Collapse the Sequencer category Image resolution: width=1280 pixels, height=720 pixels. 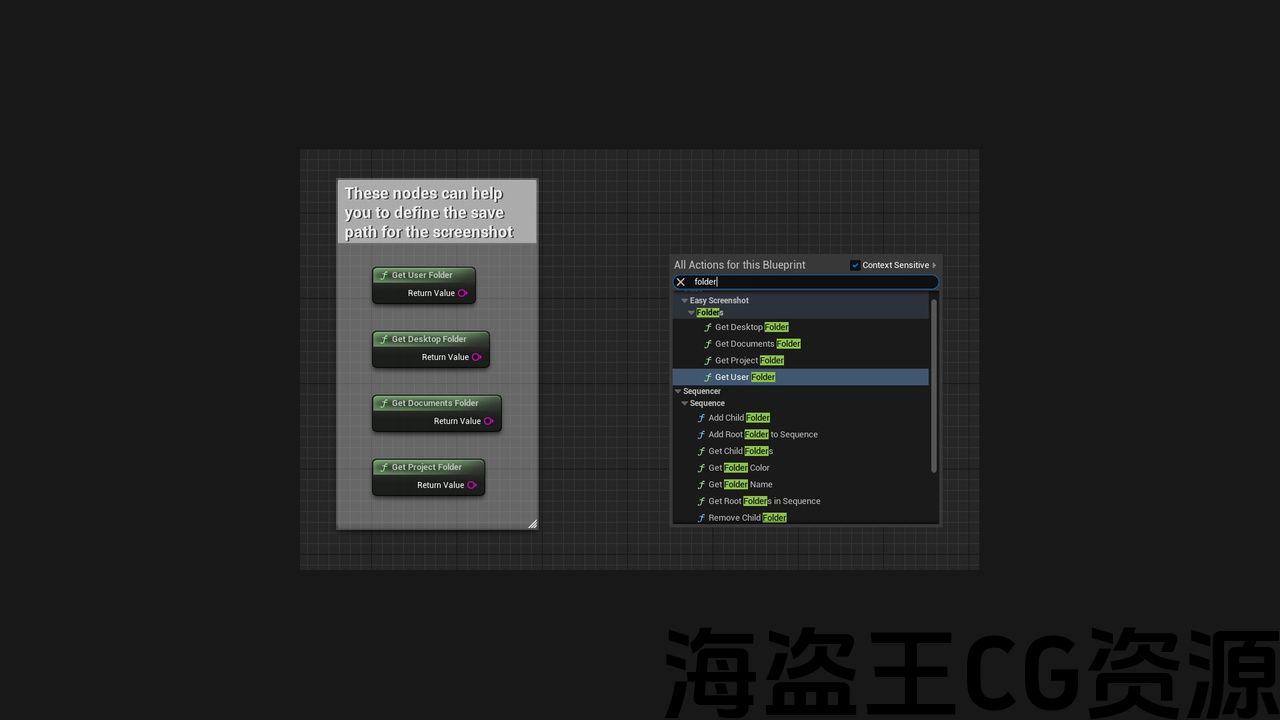pos(678,392)
